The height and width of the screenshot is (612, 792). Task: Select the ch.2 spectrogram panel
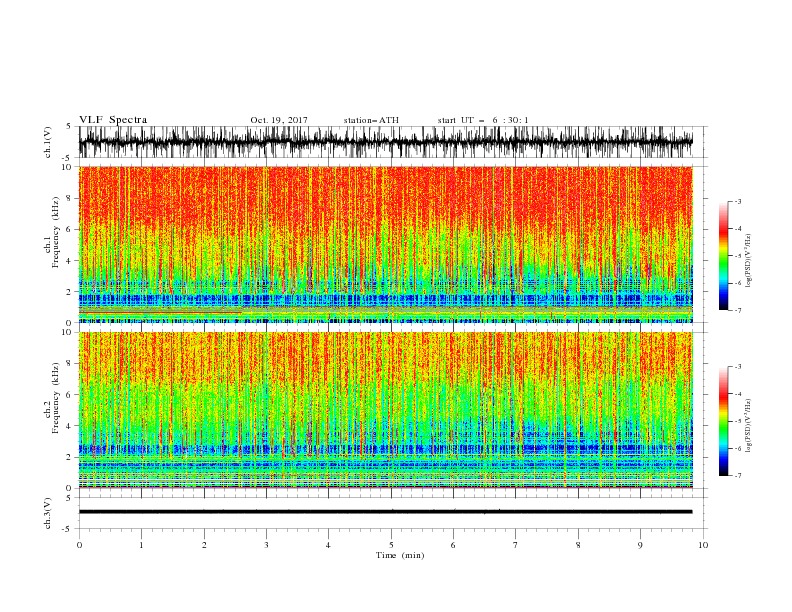coord(385,410)
